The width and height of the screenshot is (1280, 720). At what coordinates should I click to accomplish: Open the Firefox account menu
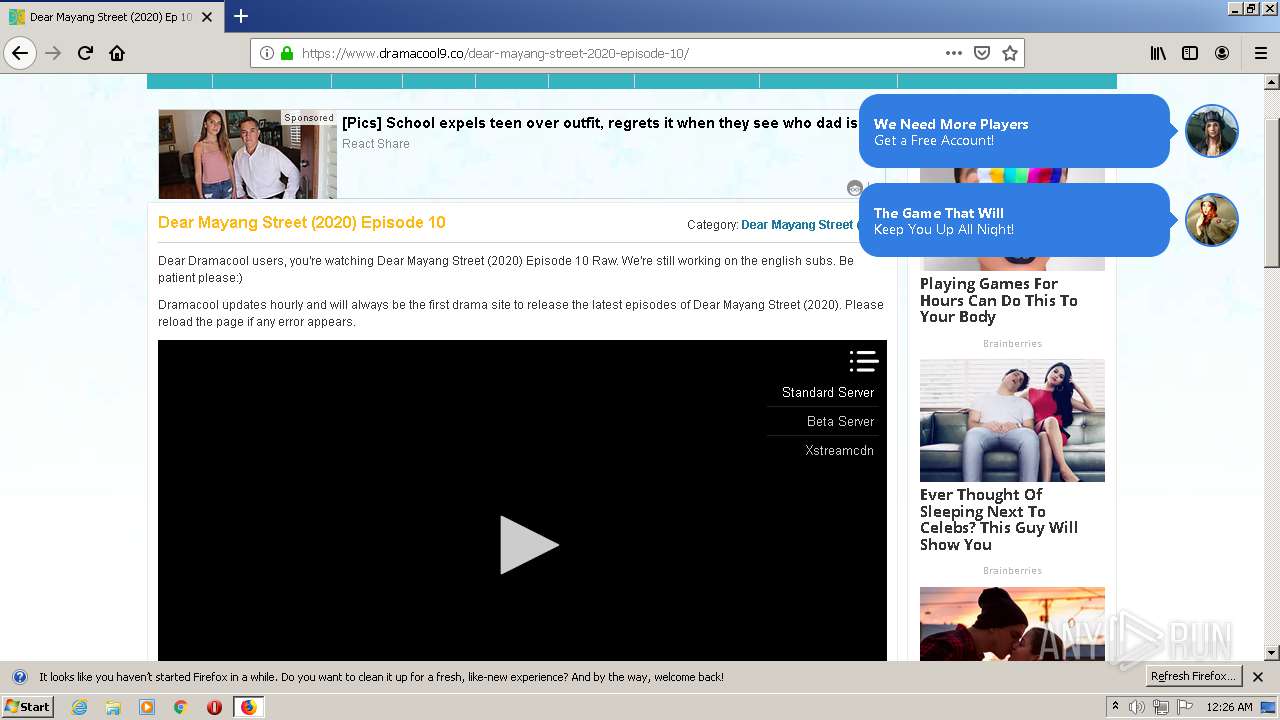(x=1222, y=53)
